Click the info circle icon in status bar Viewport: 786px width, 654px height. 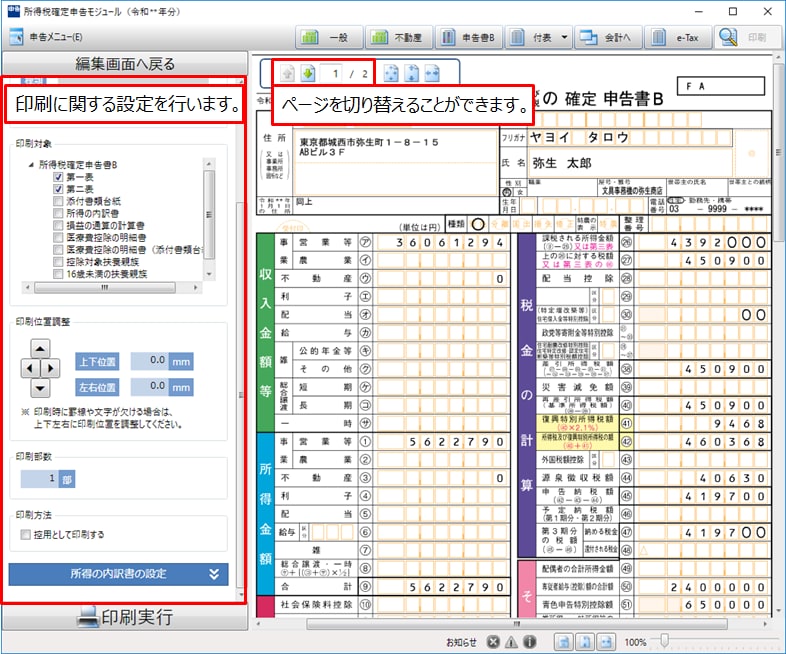coord(529,642)
